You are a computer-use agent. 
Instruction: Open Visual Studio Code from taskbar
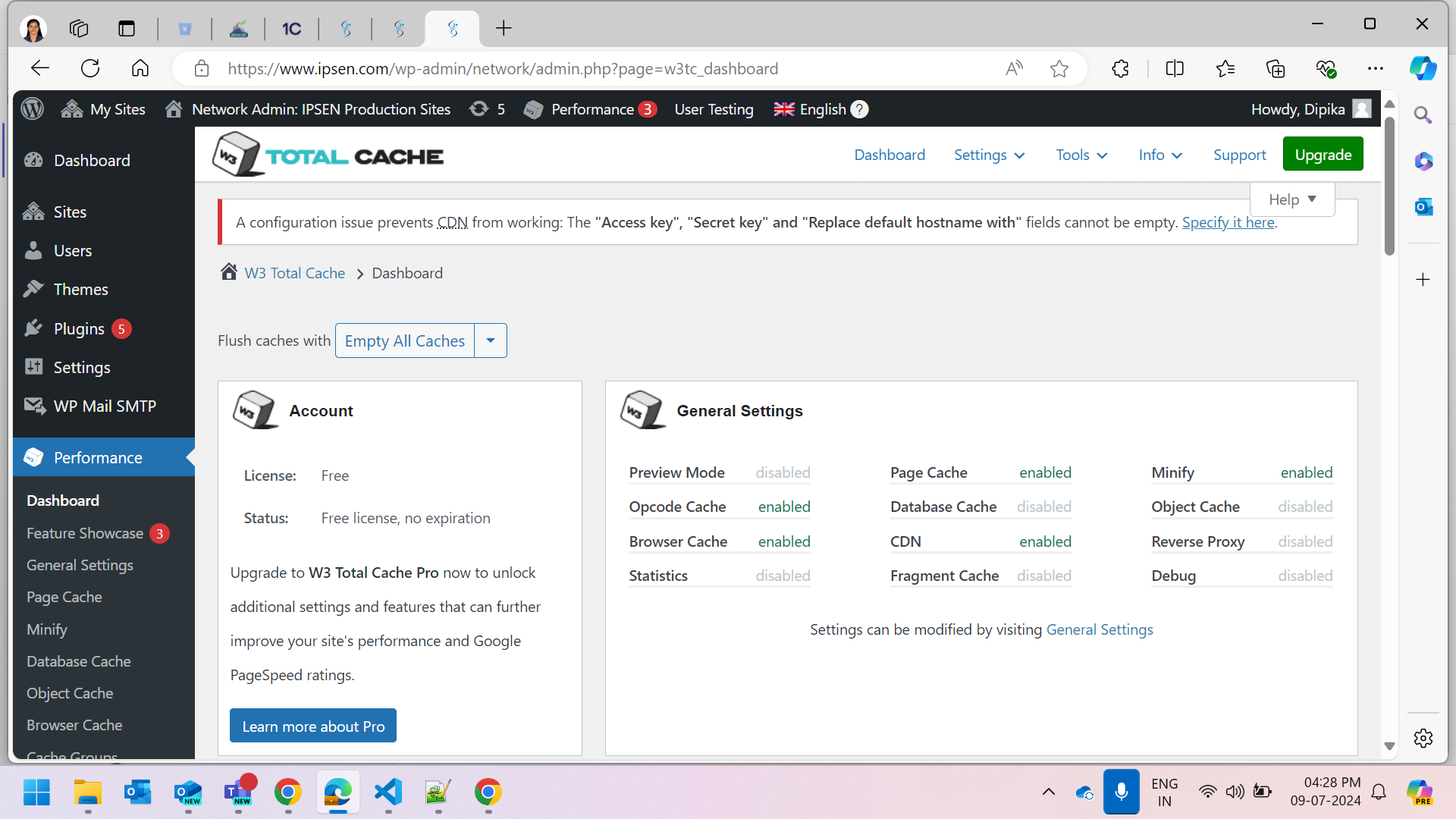[388, 792]
